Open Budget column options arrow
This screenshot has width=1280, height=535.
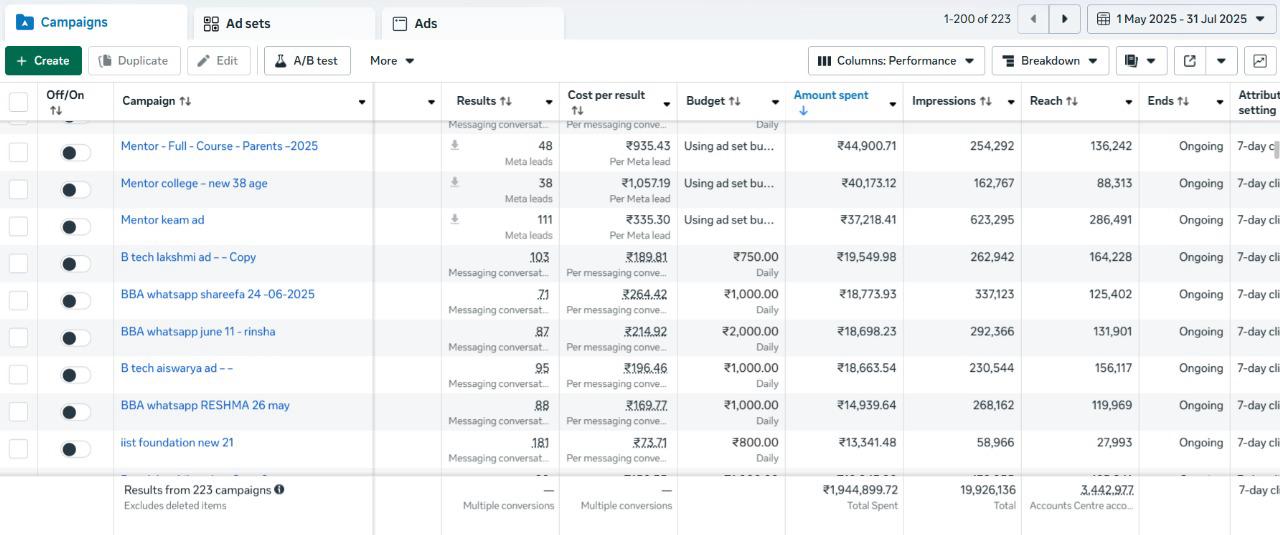pyautogui.click(x=775, y=102)
